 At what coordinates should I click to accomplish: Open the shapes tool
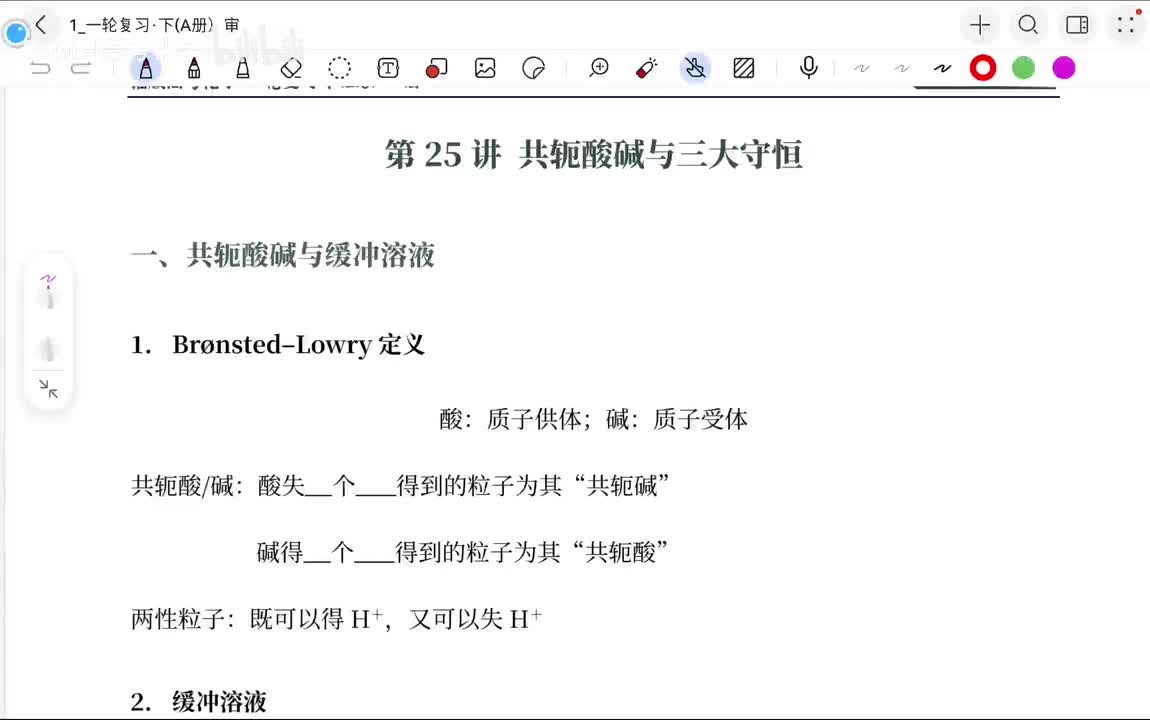click(436, 68)
